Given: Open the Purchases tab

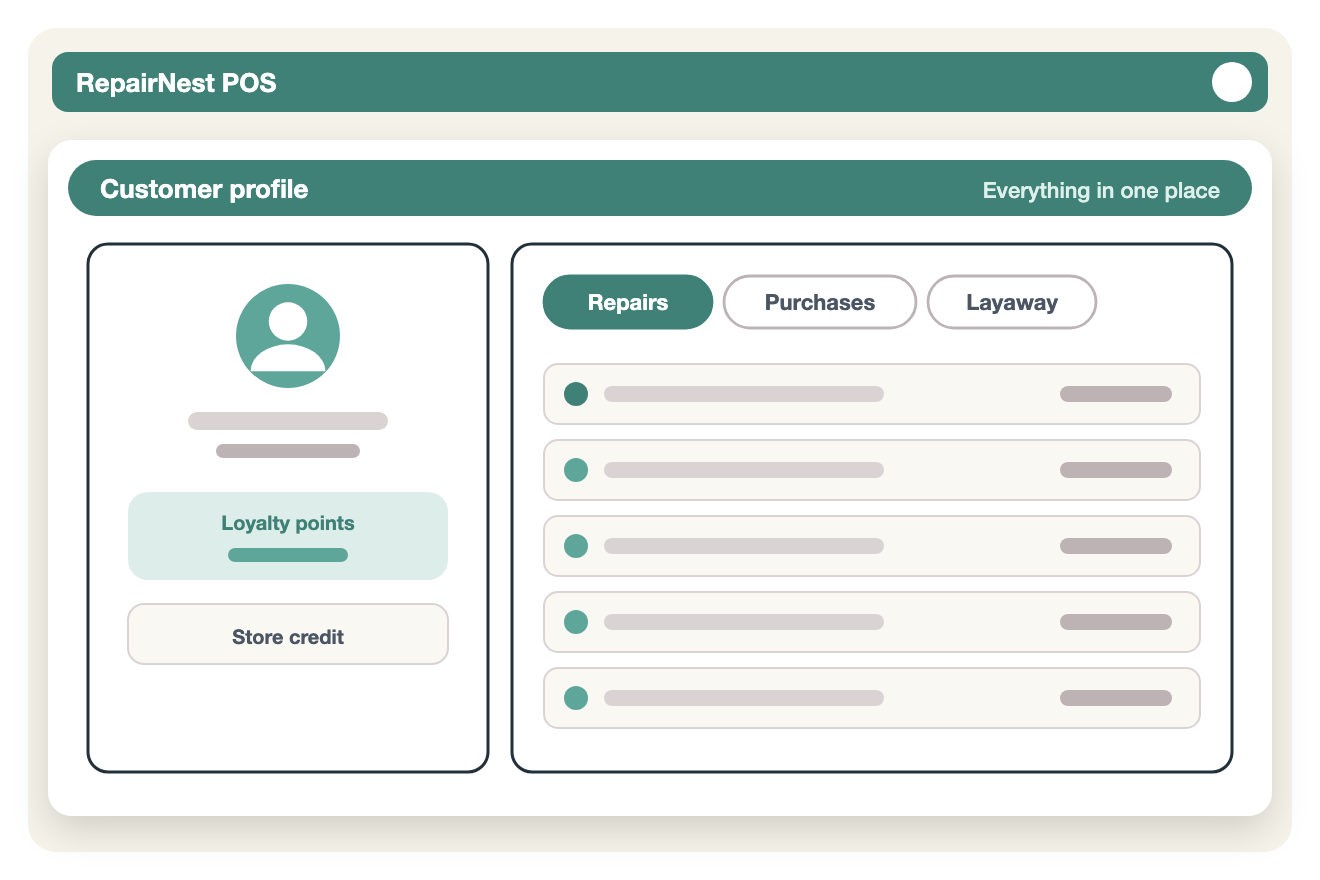Looking at the screenshot, I should coord(820,302).
